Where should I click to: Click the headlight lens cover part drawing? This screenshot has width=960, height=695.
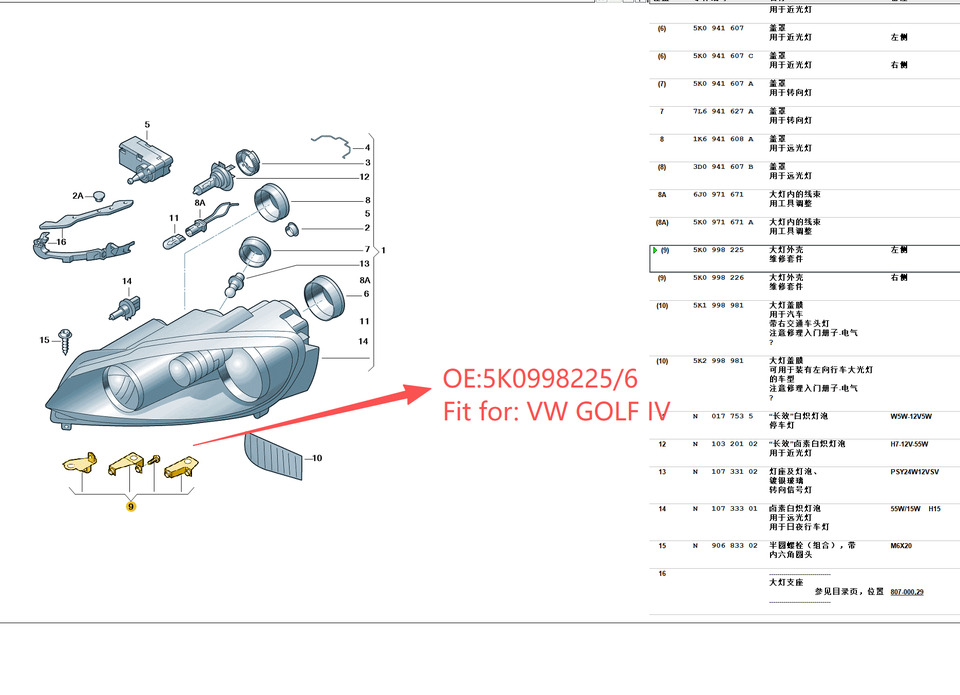[274, 456]
